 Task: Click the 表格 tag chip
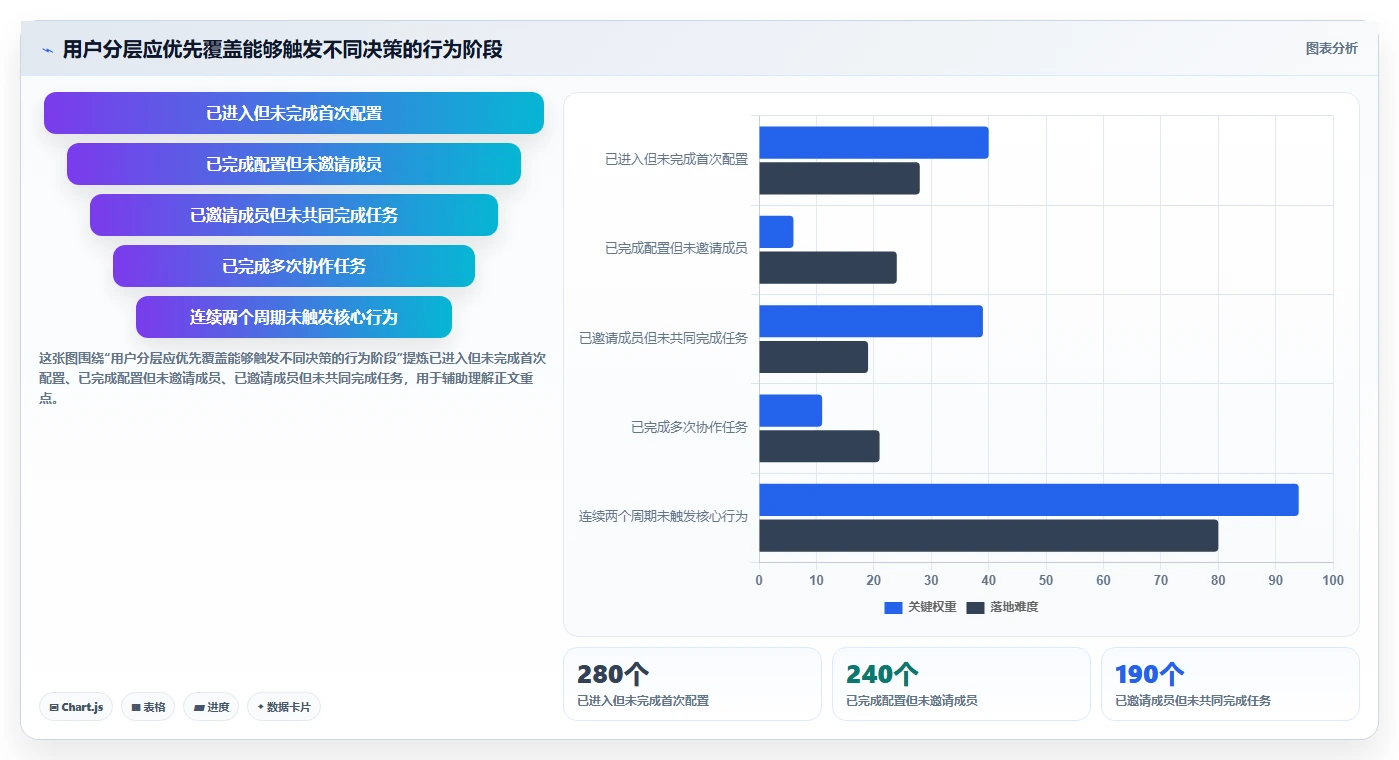(x=148, y=707)
